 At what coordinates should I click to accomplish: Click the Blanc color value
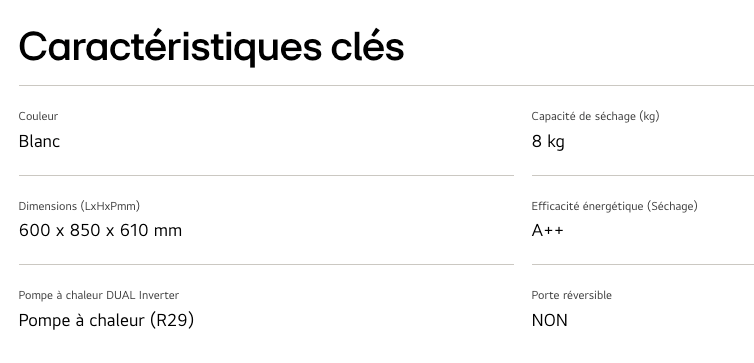pos(39,141)
